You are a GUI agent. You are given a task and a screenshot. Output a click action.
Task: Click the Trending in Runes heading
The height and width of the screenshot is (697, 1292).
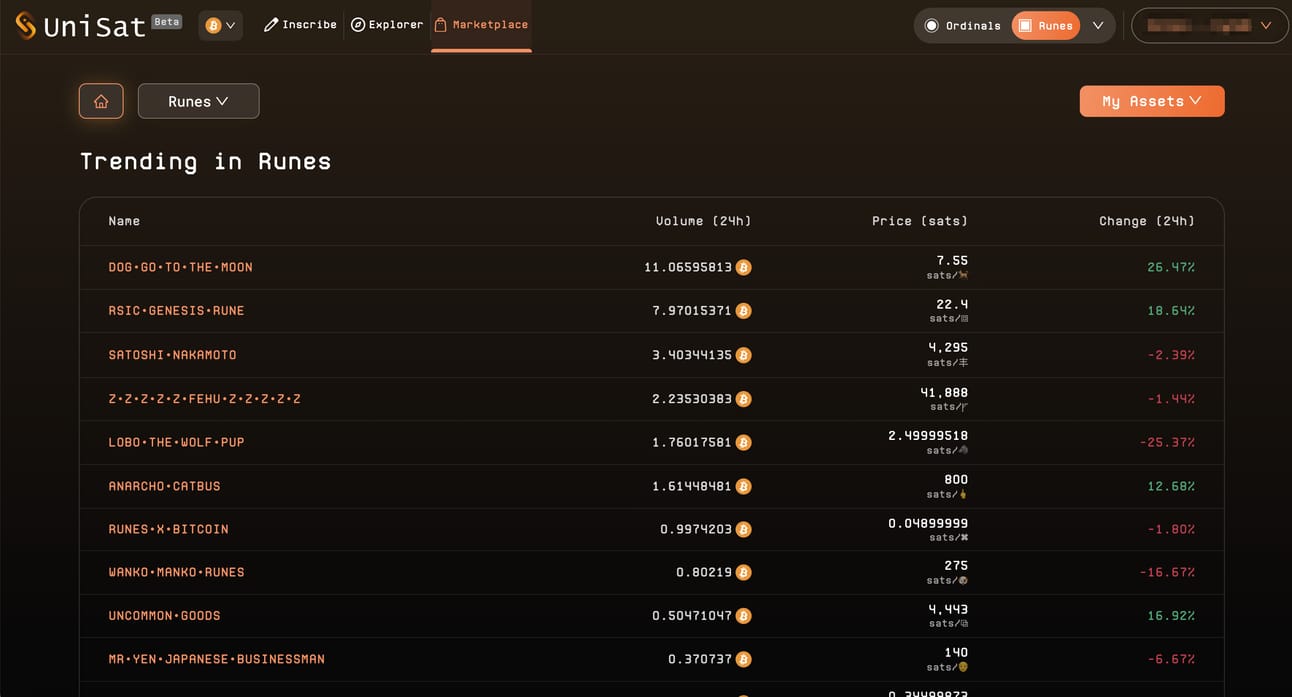(x=205, y=161)
